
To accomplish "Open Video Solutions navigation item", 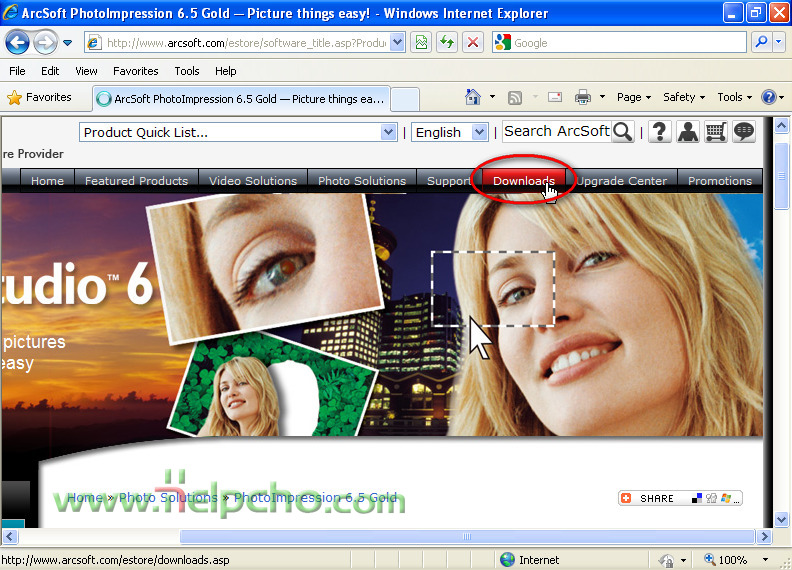I will pos(253,181).
